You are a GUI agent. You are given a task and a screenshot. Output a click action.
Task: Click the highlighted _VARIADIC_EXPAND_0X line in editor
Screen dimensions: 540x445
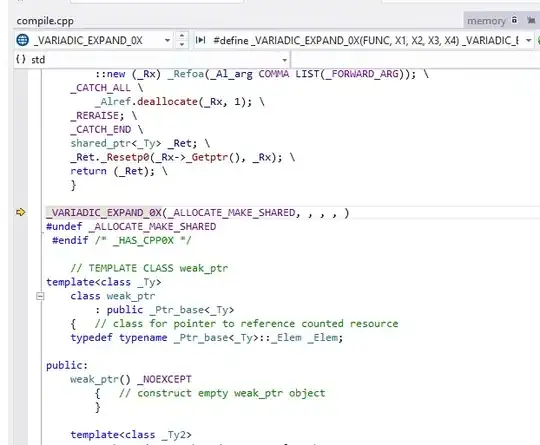198,213
